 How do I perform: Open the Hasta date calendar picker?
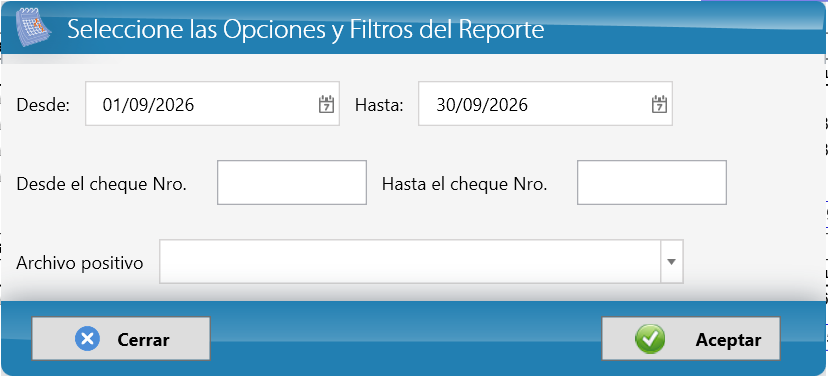point(659,104)
